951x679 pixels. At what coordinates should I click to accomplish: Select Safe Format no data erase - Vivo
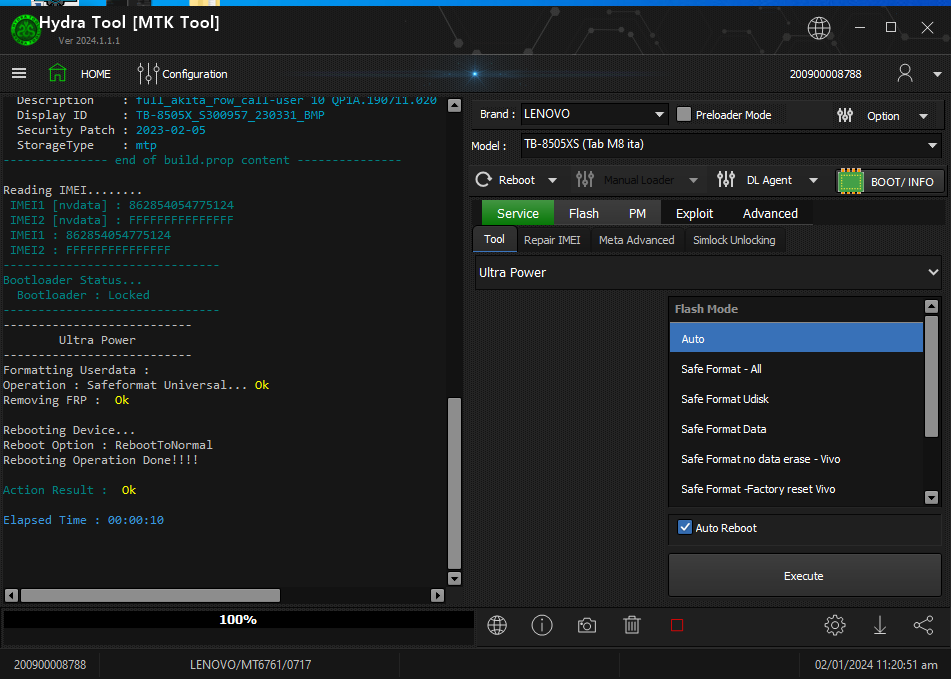tap(796, 459)
